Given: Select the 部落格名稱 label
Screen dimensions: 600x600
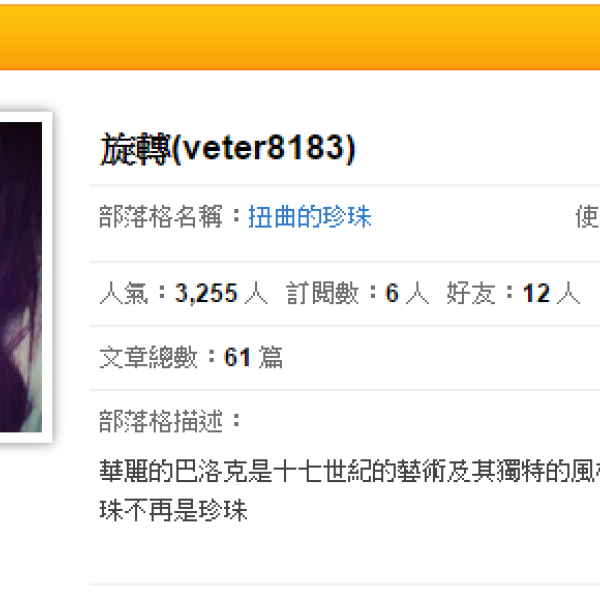Looking at the screenshot, I should coord(161,217).
